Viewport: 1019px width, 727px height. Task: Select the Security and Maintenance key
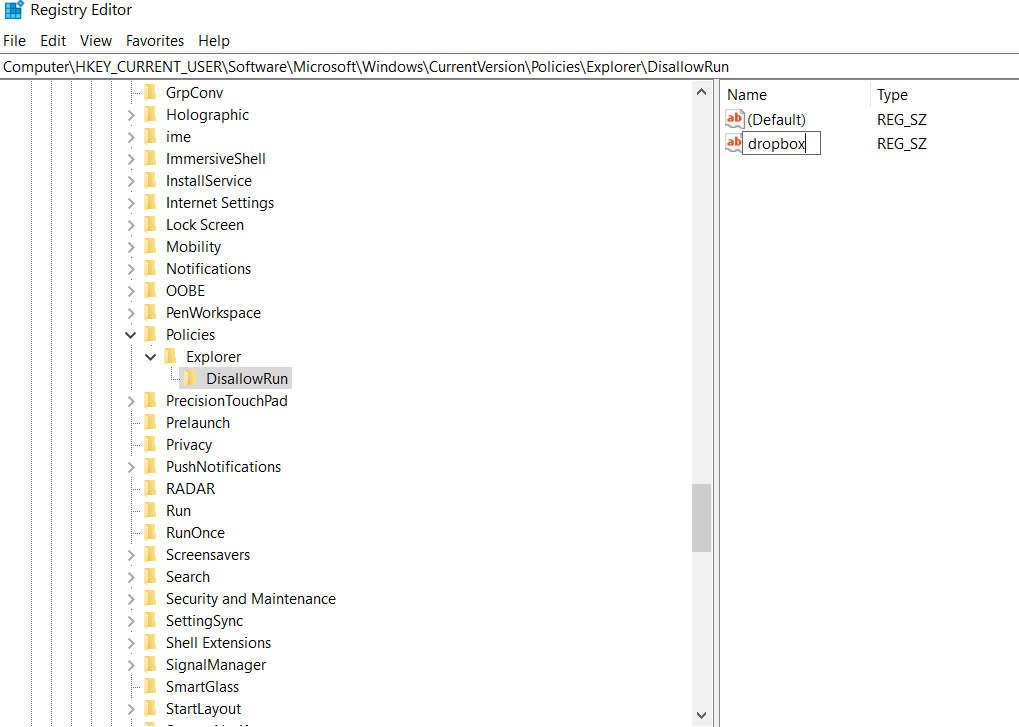(250, 598)
